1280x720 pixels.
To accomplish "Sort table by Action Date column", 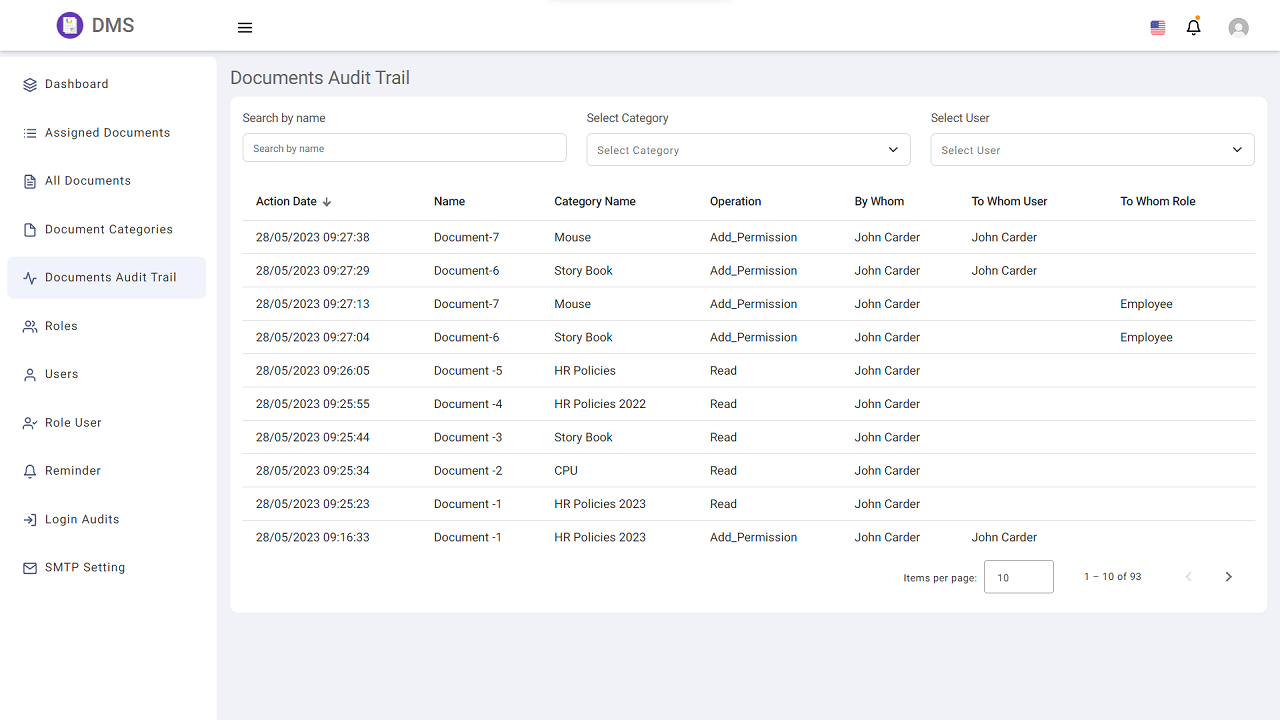I will [293, 201].
